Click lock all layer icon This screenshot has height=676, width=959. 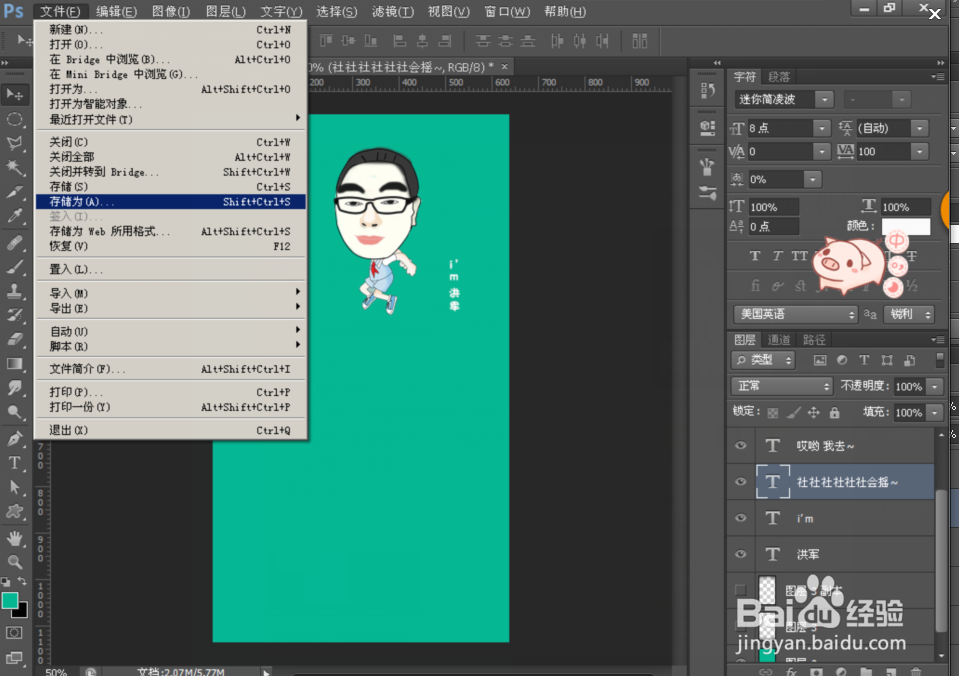pos(834,412)
